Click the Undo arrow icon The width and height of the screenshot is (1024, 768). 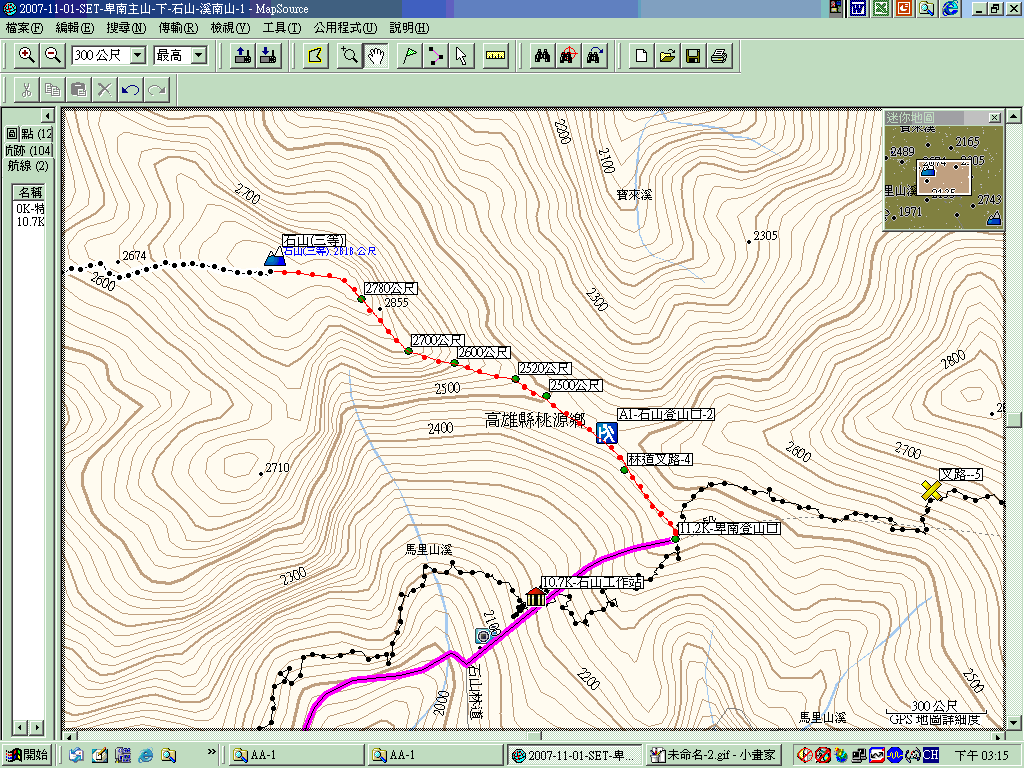click(x=130, y=90)
